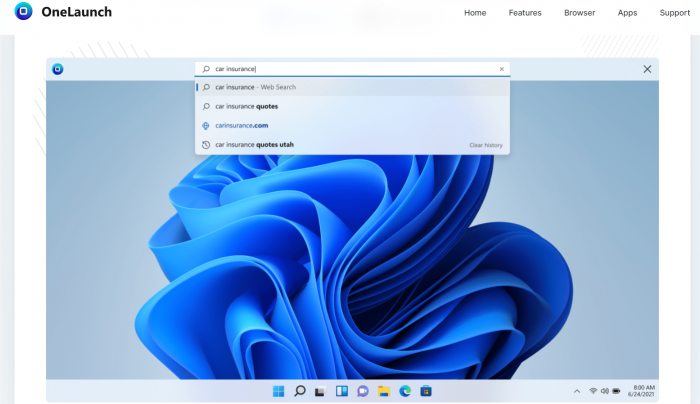Open the Chat taskbar icon
Viewport: 700px width, 404px height.
click(363, 392)
